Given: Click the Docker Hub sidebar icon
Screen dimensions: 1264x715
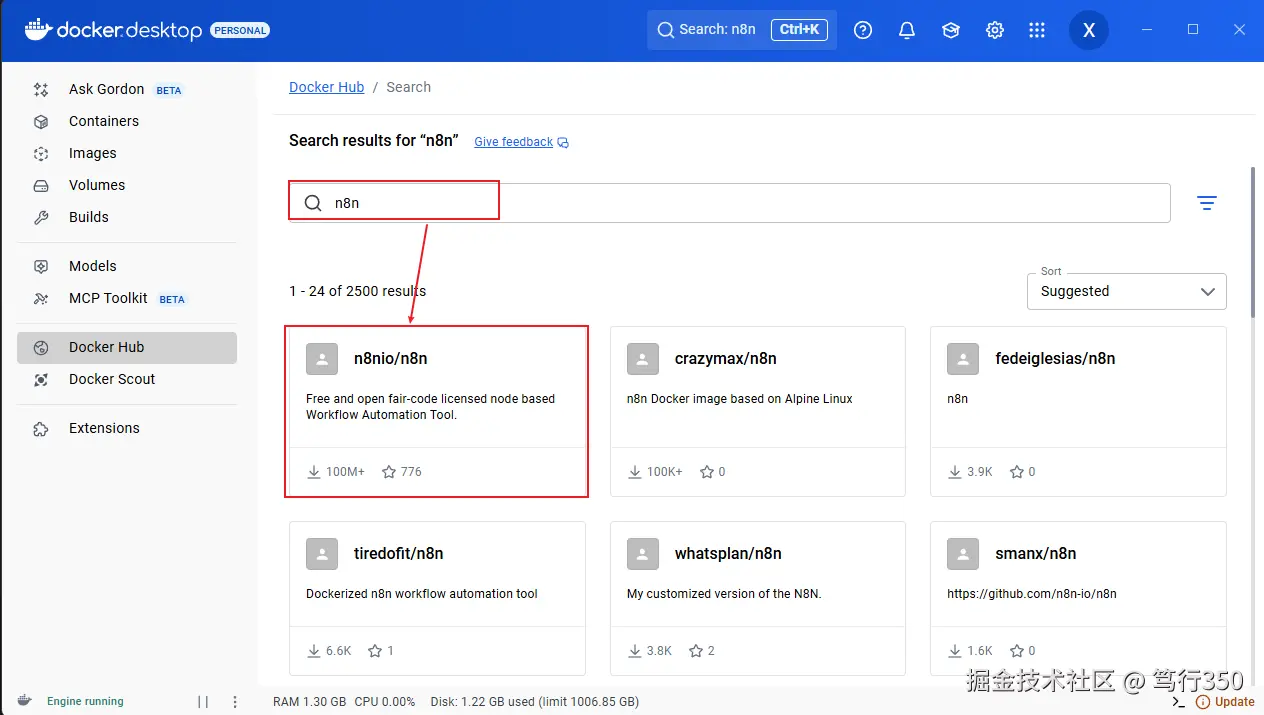Looking at the screenshot, I should click(x=41, y=348).
